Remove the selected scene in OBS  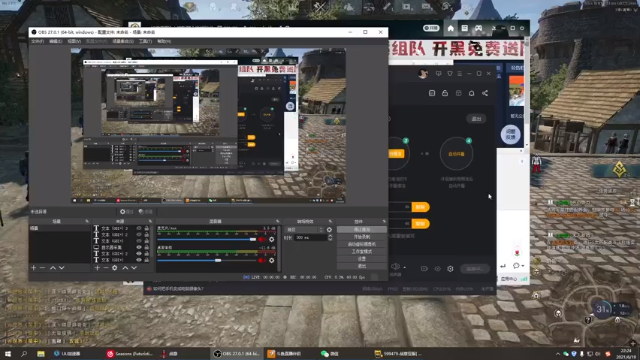[42, 268]
